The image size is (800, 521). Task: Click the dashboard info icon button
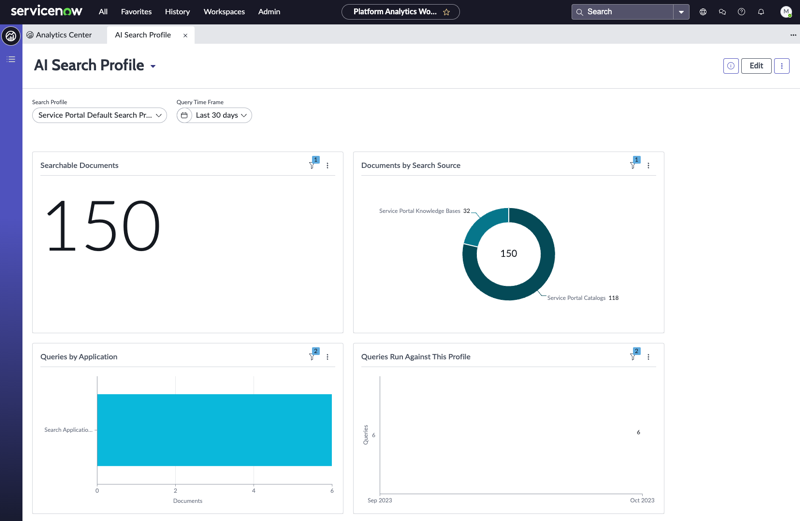coord(731,66)
